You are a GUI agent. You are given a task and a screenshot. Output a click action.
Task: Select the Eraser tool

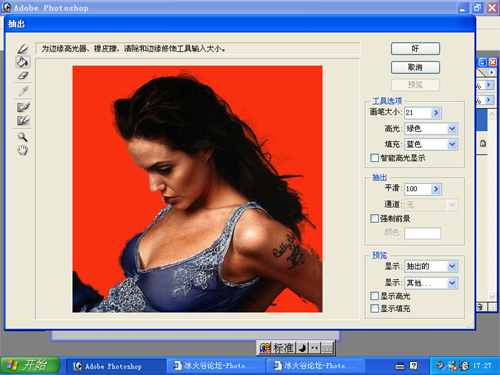pos(23,76)
